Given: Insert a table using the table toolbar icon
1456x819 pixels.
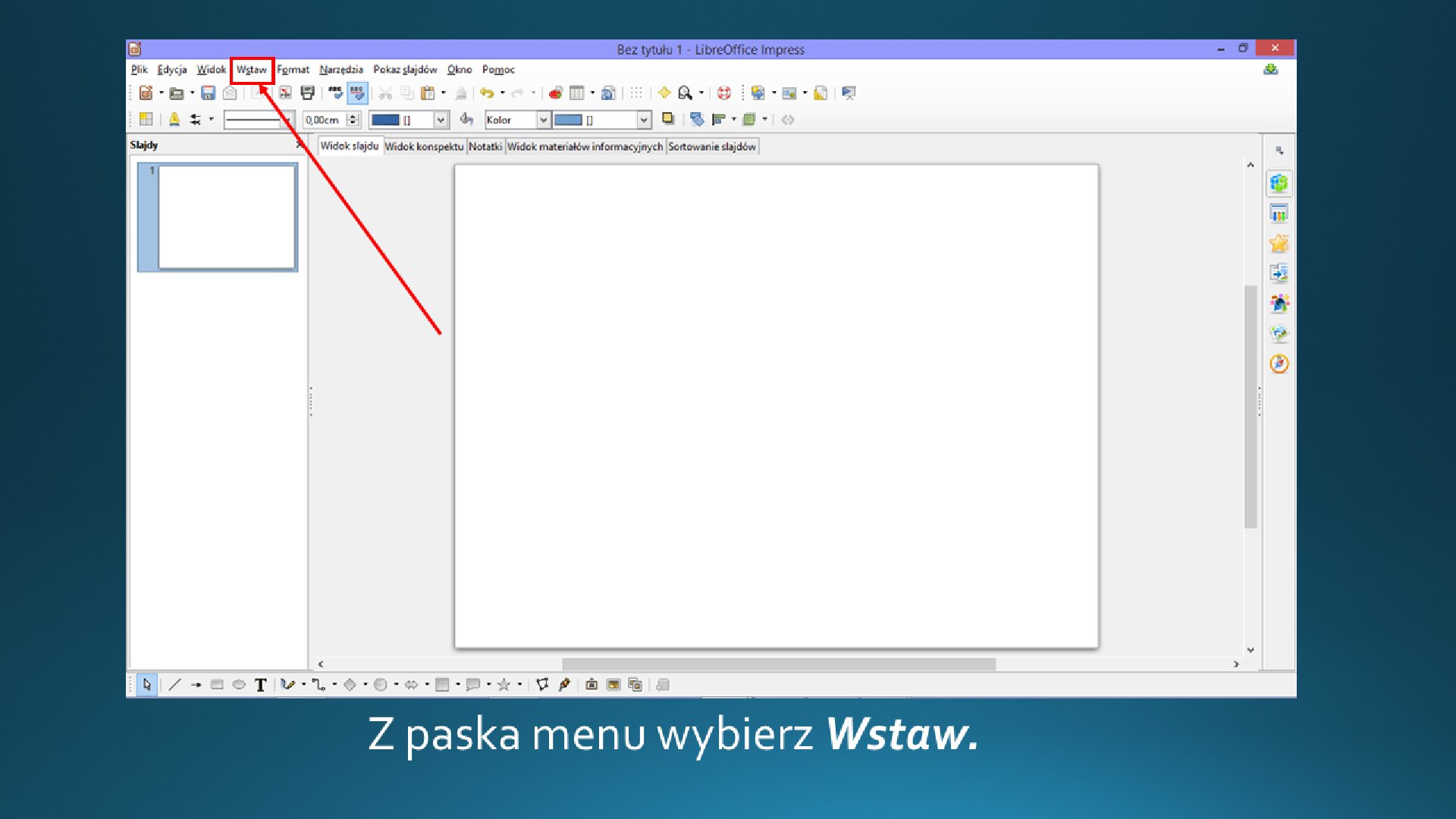Looking at the screenshot, I should click(x=577, y=93).
